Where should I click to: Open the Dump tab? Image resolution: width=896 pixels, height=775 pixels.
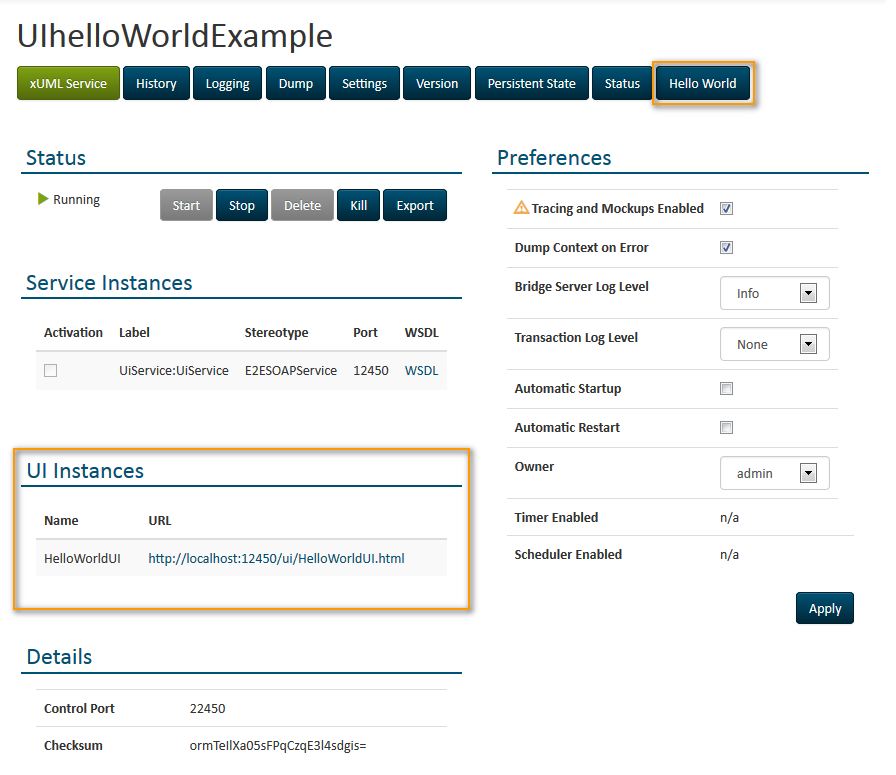click(296, 84)
